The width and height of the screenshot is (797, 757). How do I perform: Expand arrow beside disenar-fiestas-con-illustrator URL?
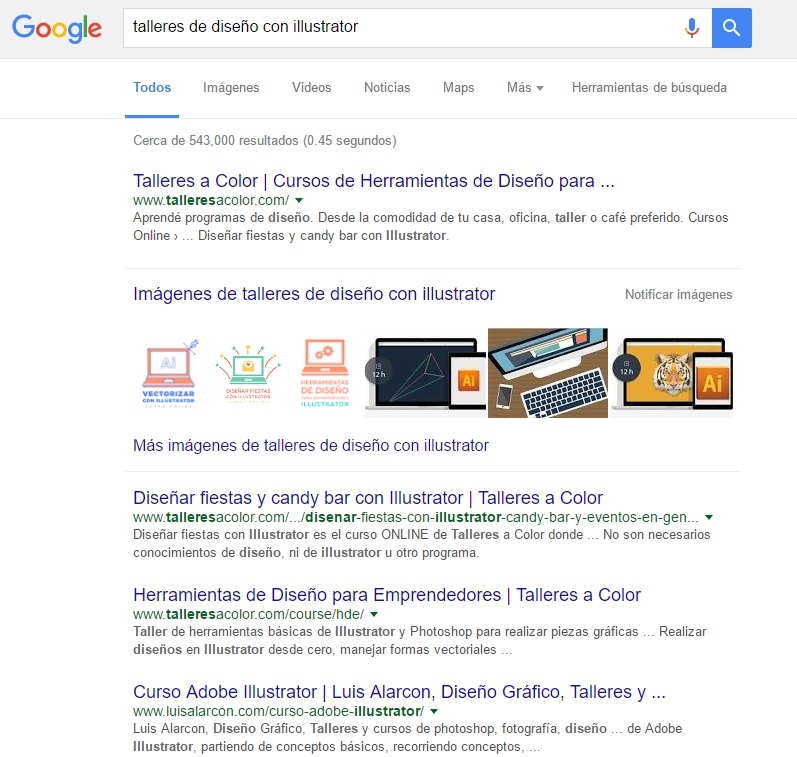coord(709,518)
